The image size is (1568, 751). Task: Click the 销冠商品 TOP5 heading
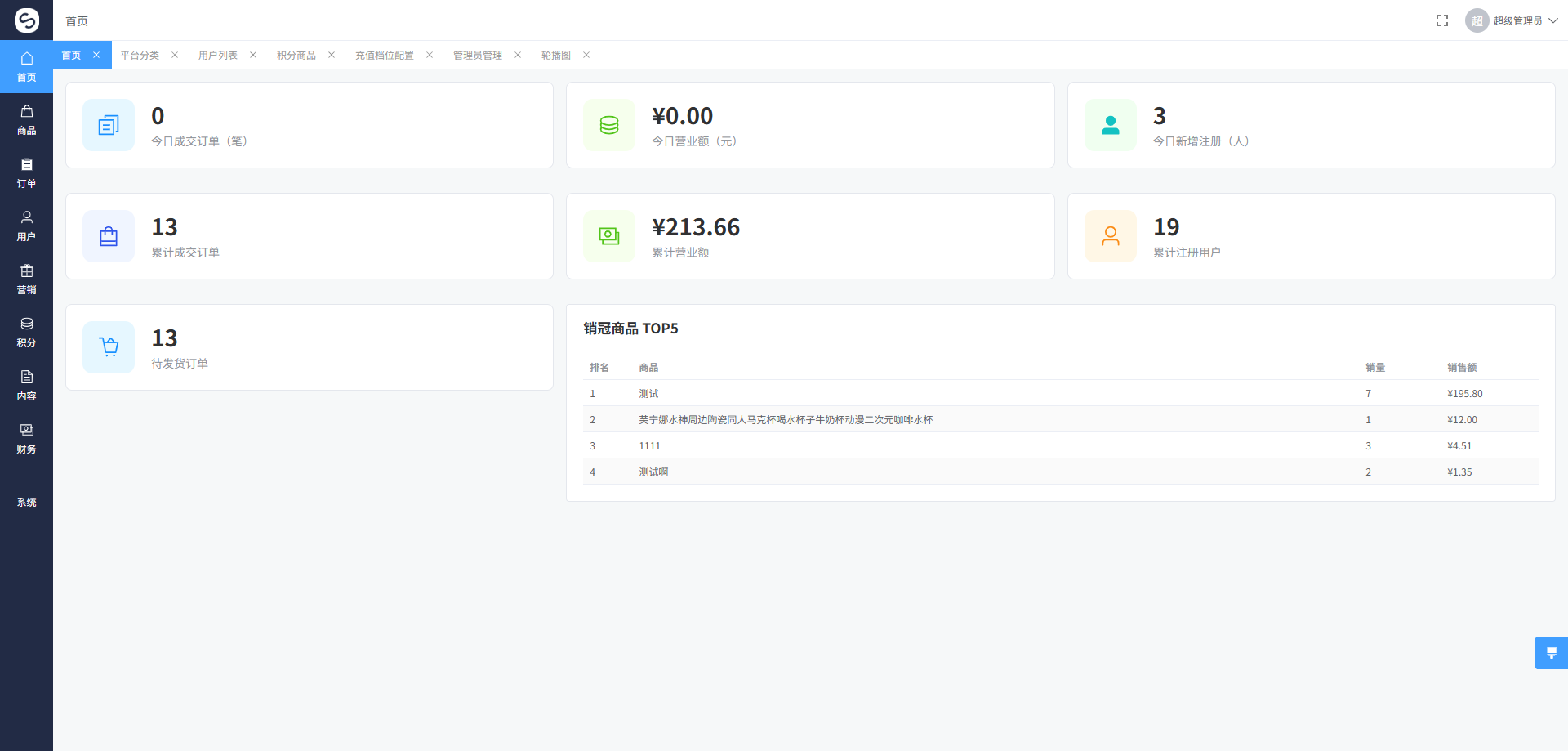(630, 329)
